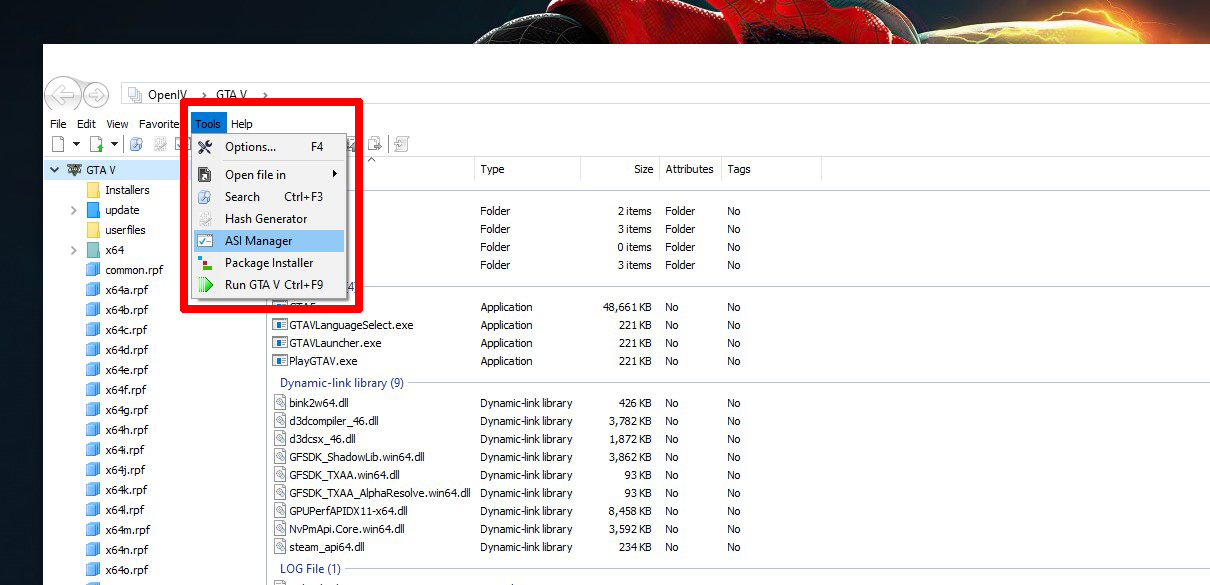1210x585 pixels.
Task: Sort files by the Size column header
Action: click(x=643, y=169)
